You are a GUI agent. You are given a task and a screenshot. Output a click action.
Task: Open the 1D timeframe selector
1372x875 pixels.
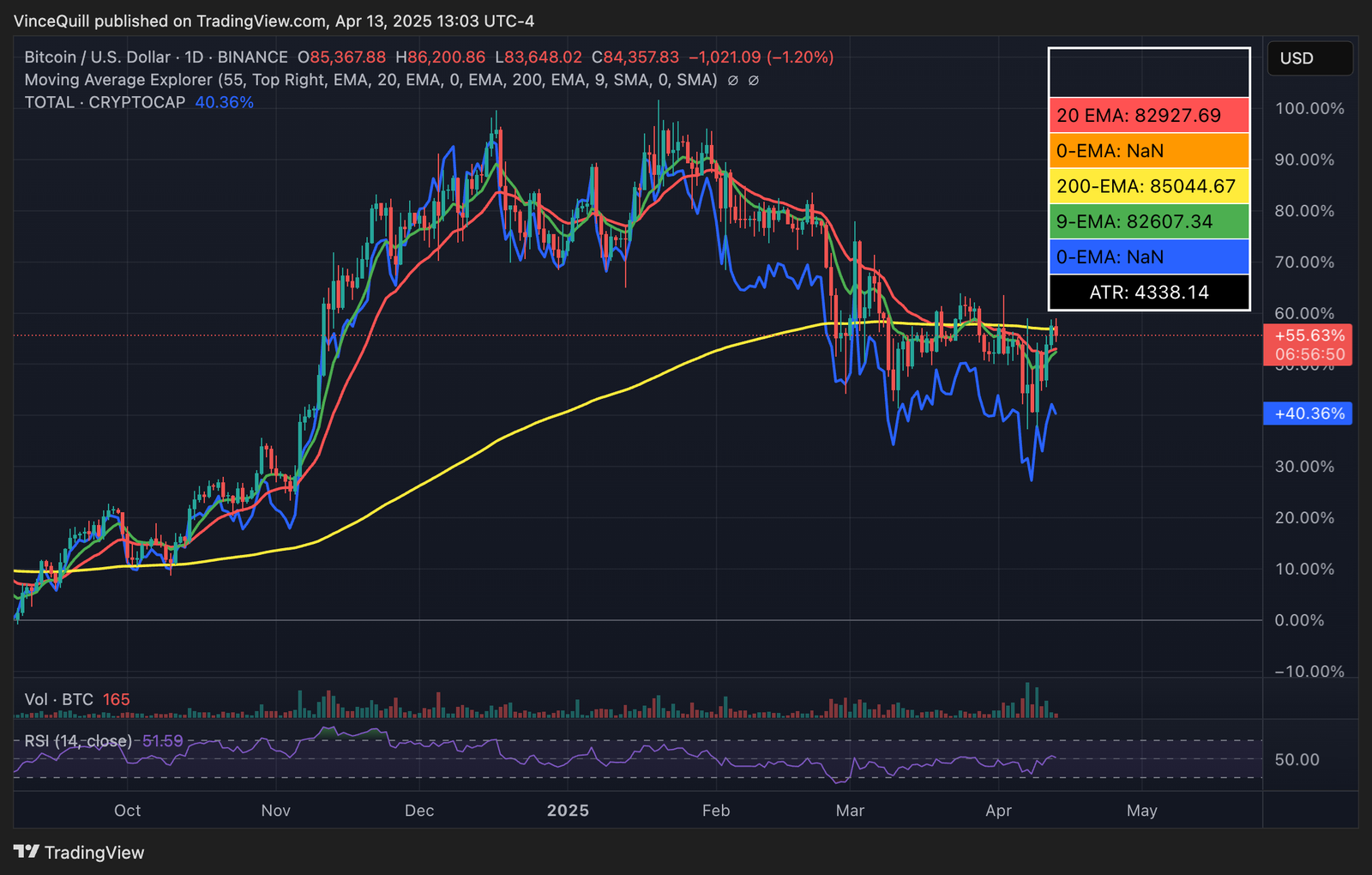pos(196,57)
